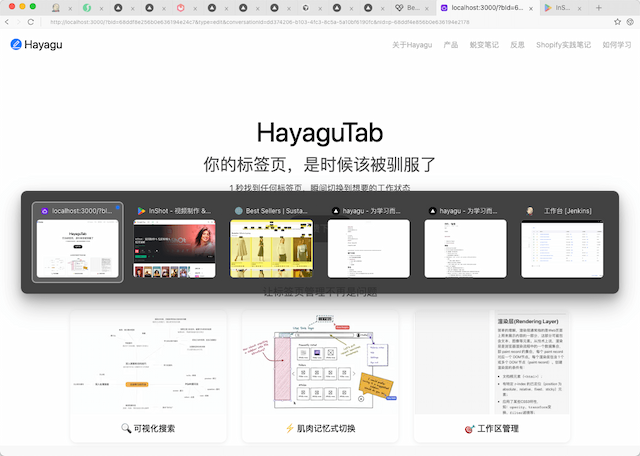Click the Hayagu logo icon in header
The image size is (640, 456).
(16, 44)
